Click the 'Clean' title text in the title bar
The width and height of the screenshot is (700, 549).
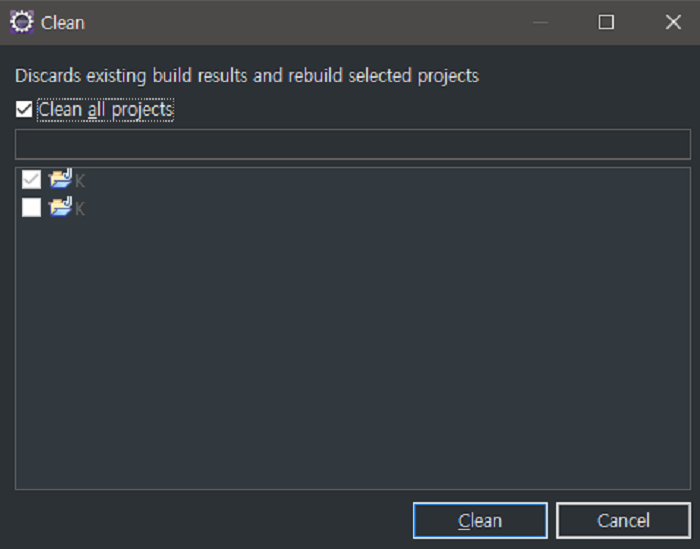63,22
